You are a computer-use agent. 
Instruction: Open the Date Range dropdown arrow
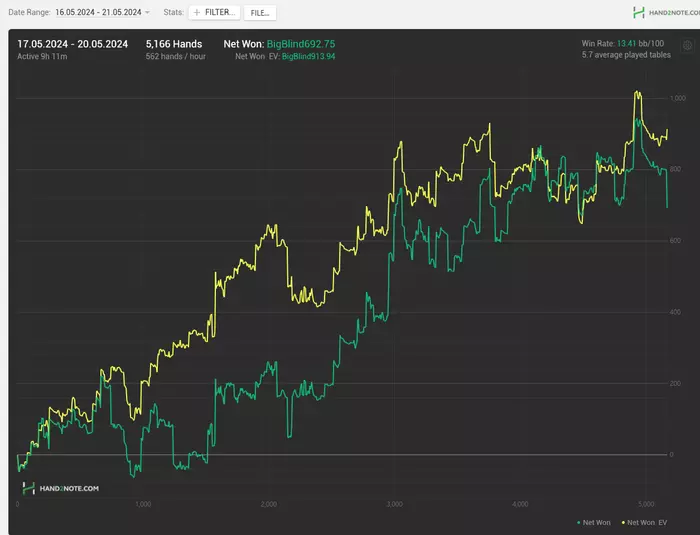(147, 13)
